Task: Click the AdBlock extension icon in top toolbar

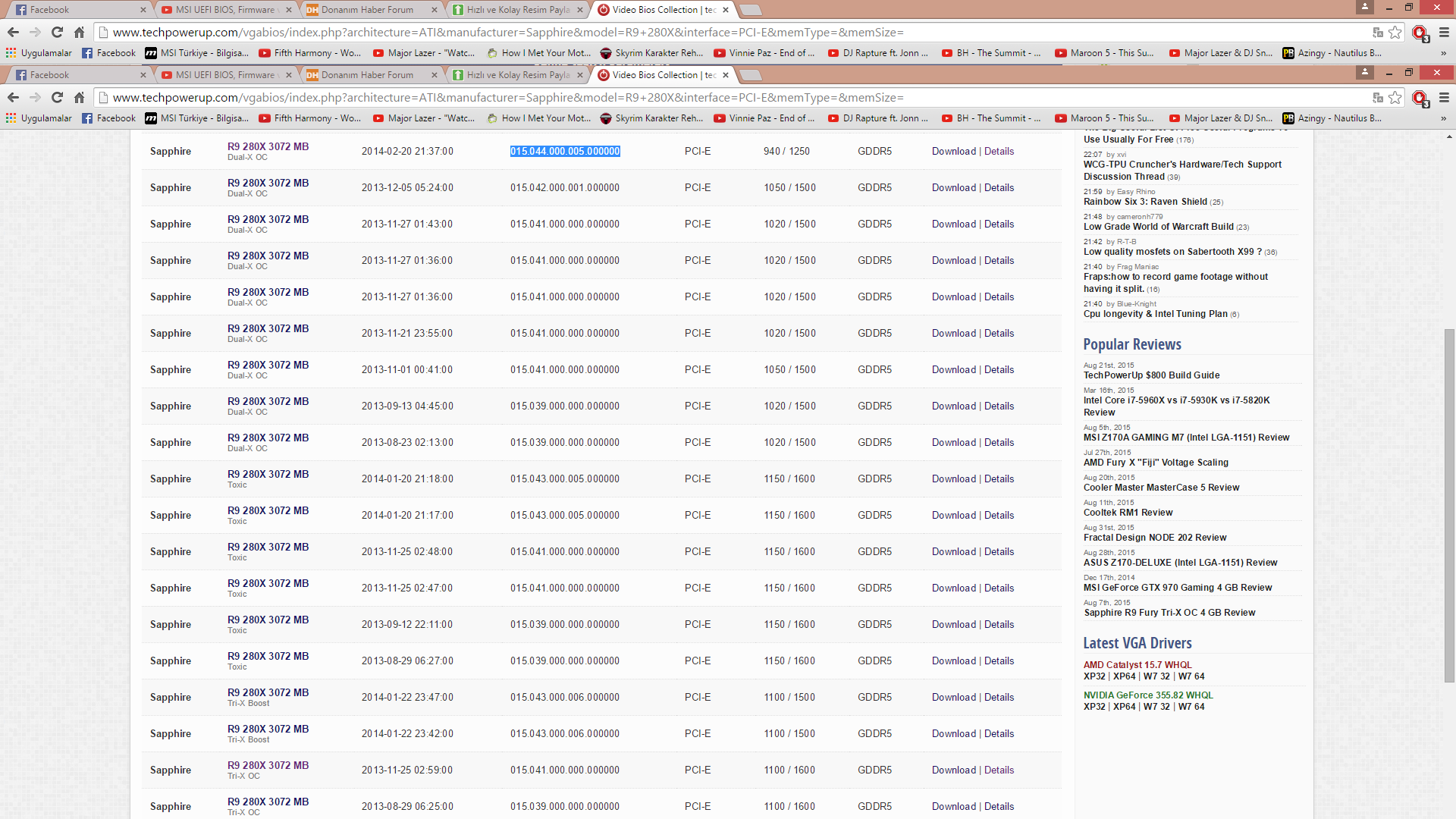Action: click(x=1420, y=33)
